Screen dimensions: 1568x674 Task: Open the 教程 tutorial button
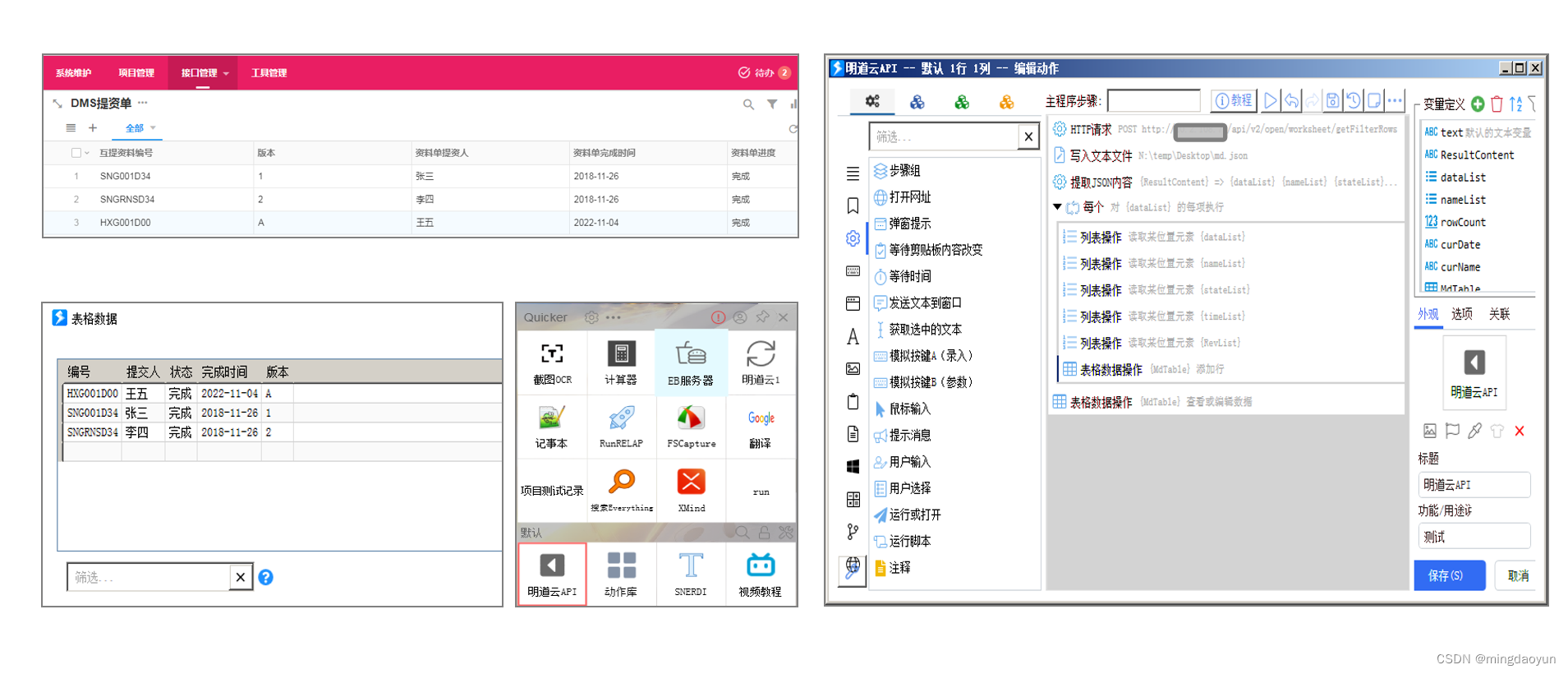coord(1234,101)
